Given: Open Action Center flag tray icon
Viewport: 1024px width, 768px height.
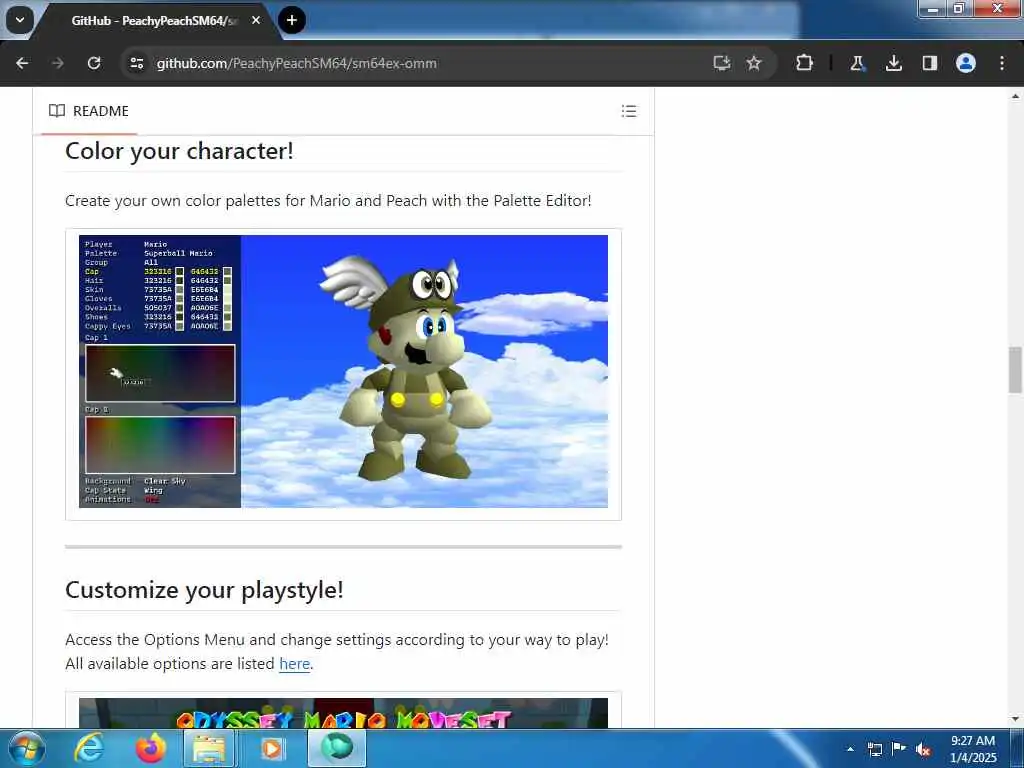Looking at the screenshot, I should 899,749.
